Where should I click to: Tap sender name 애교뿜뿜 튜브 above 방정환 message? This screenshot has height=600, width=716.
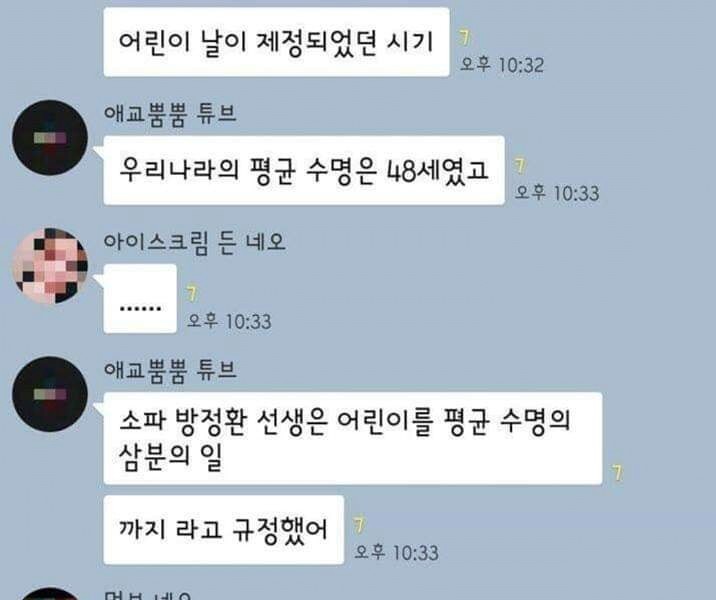click(170, 370)
